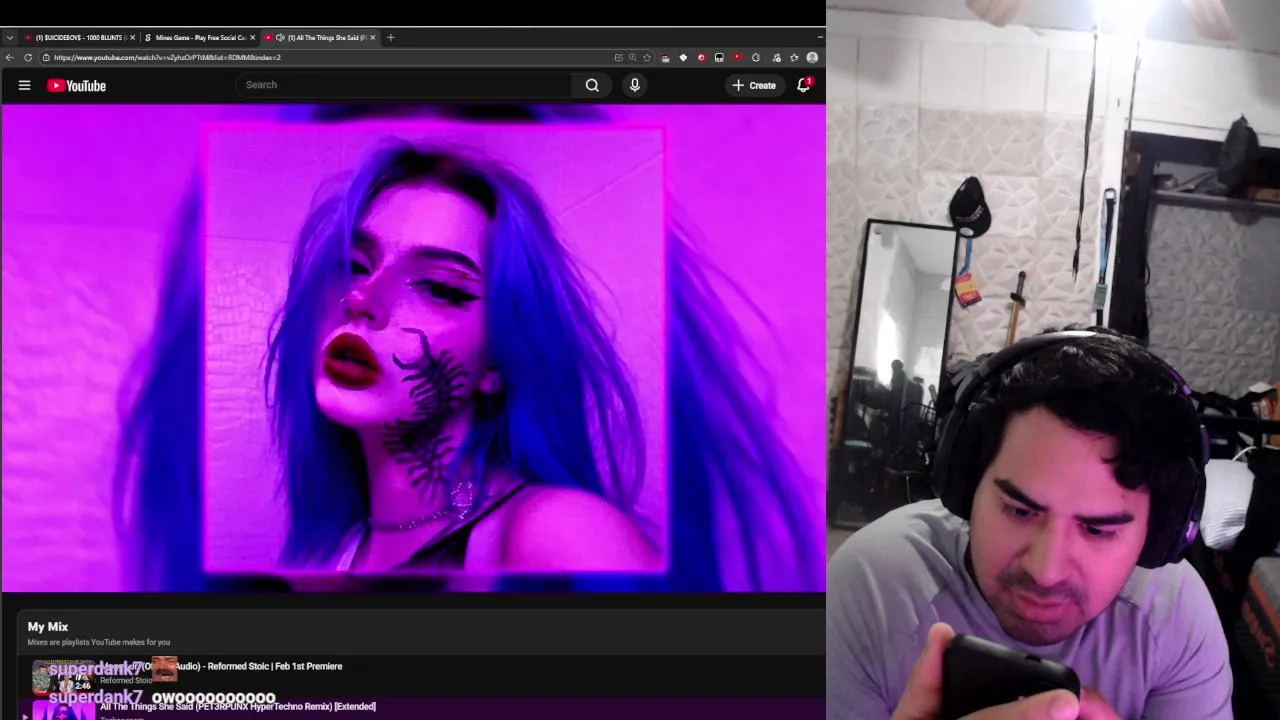
Task: Open the YouTube guide hamburger menu
Action: [24, 85]
